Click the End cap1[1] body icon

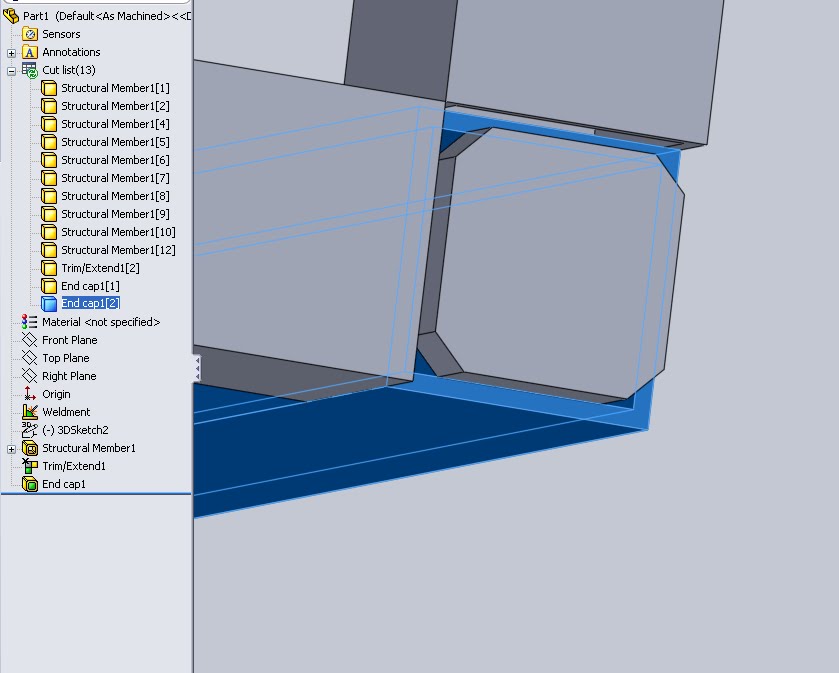click(x=49, y=286)
